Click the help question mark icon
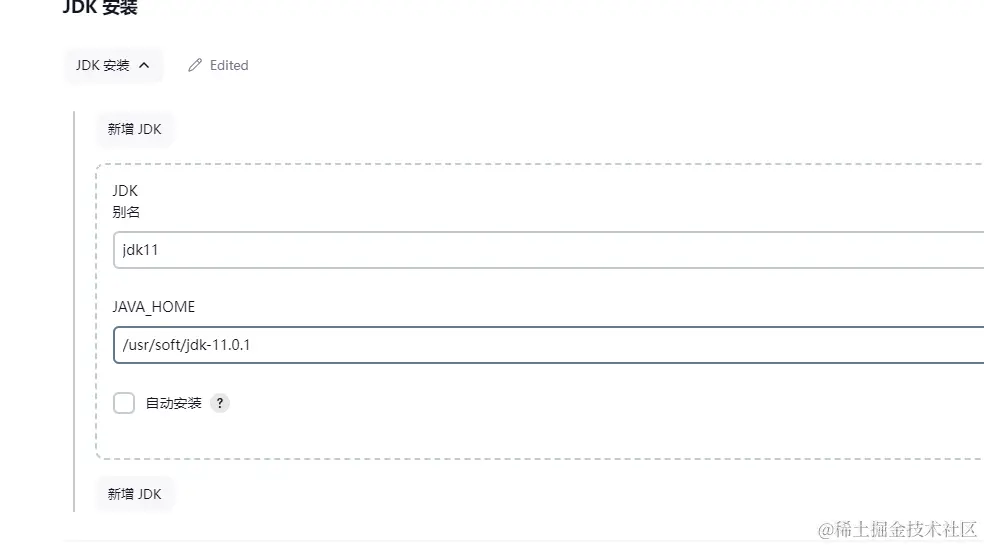Image resolution: width=984 pixels, height=546 pixels. pos(220,403)
